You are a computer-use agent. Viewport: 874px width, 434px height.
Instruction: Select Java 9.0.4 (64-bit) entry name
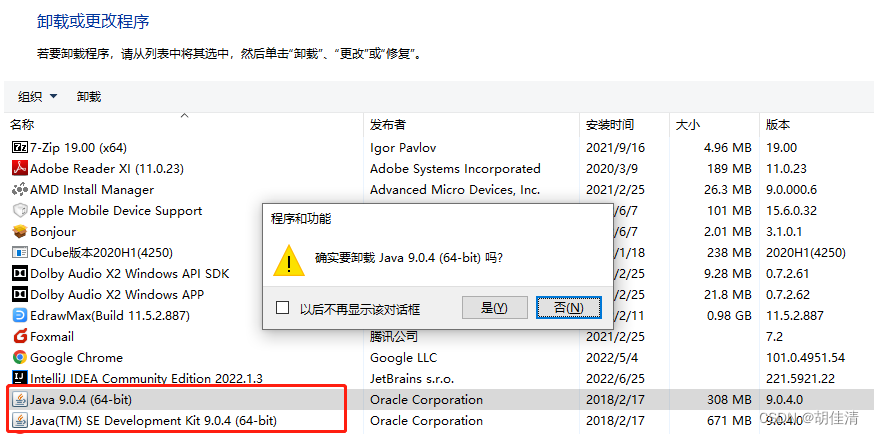81,399
